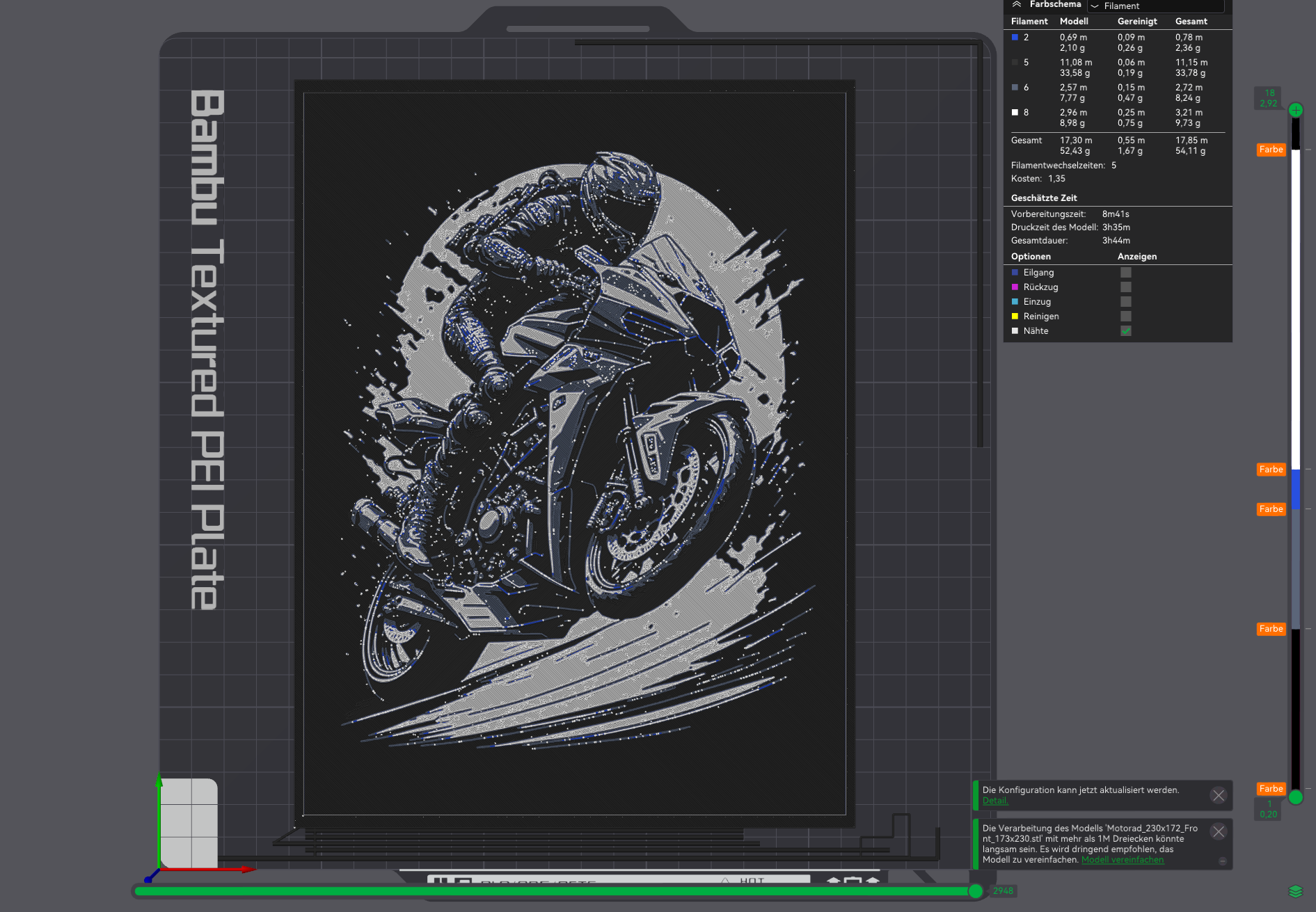Click the horizontal move slider green handle

click(x=976, y=891)
